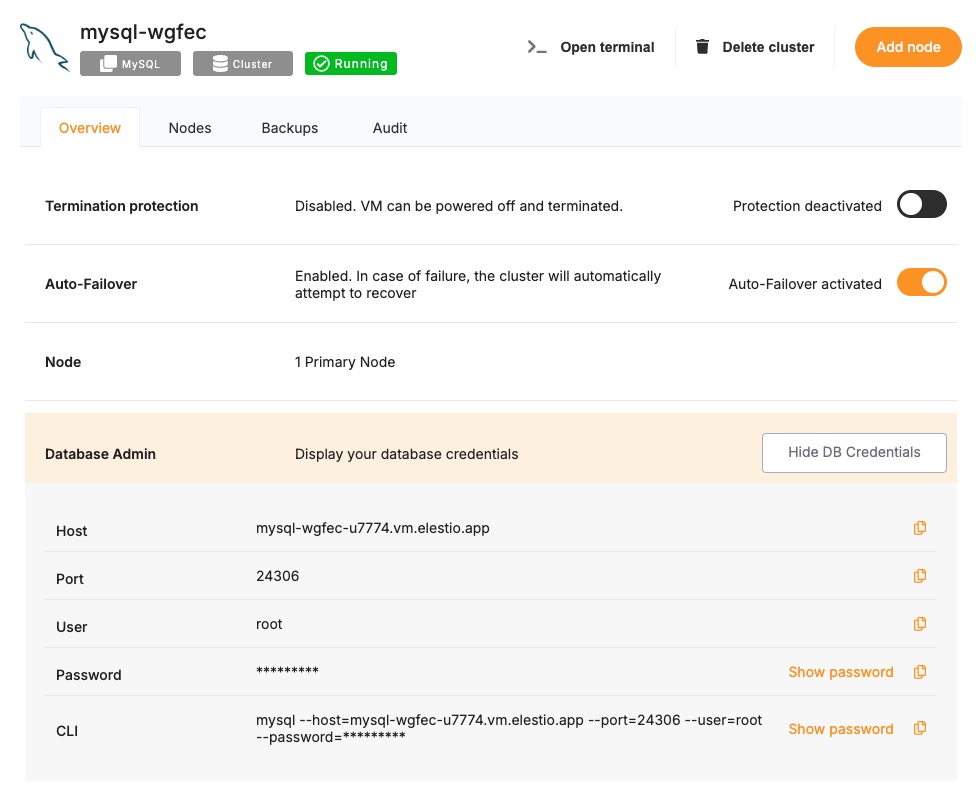Show password in the CLI row
This screenshot has width=979, height=792.
pyautogui.click(x=840, y=729)
